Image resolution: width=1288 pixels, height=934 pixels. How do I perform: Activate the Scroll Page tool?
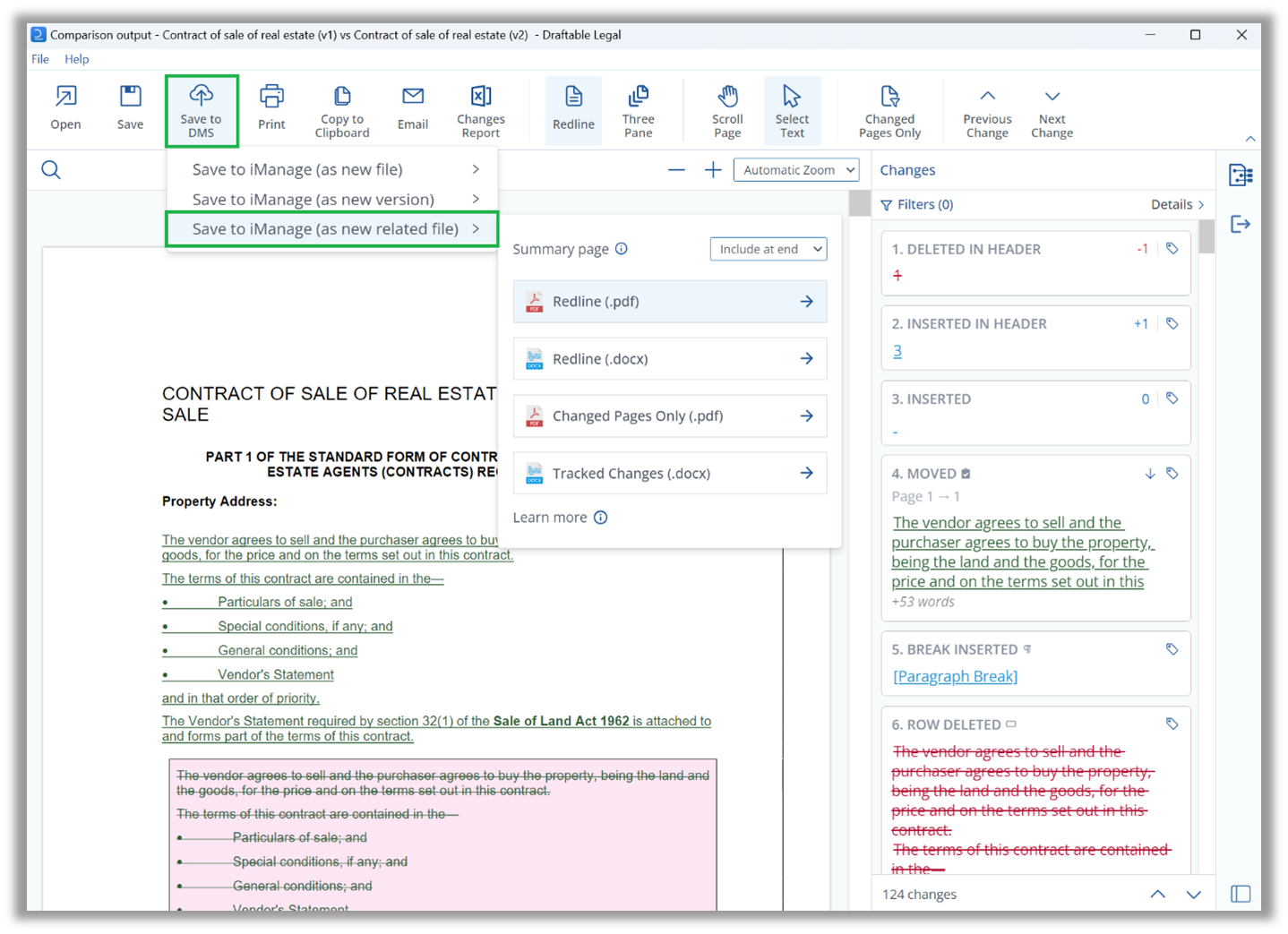pyautogui.click(x=727, y=111)
